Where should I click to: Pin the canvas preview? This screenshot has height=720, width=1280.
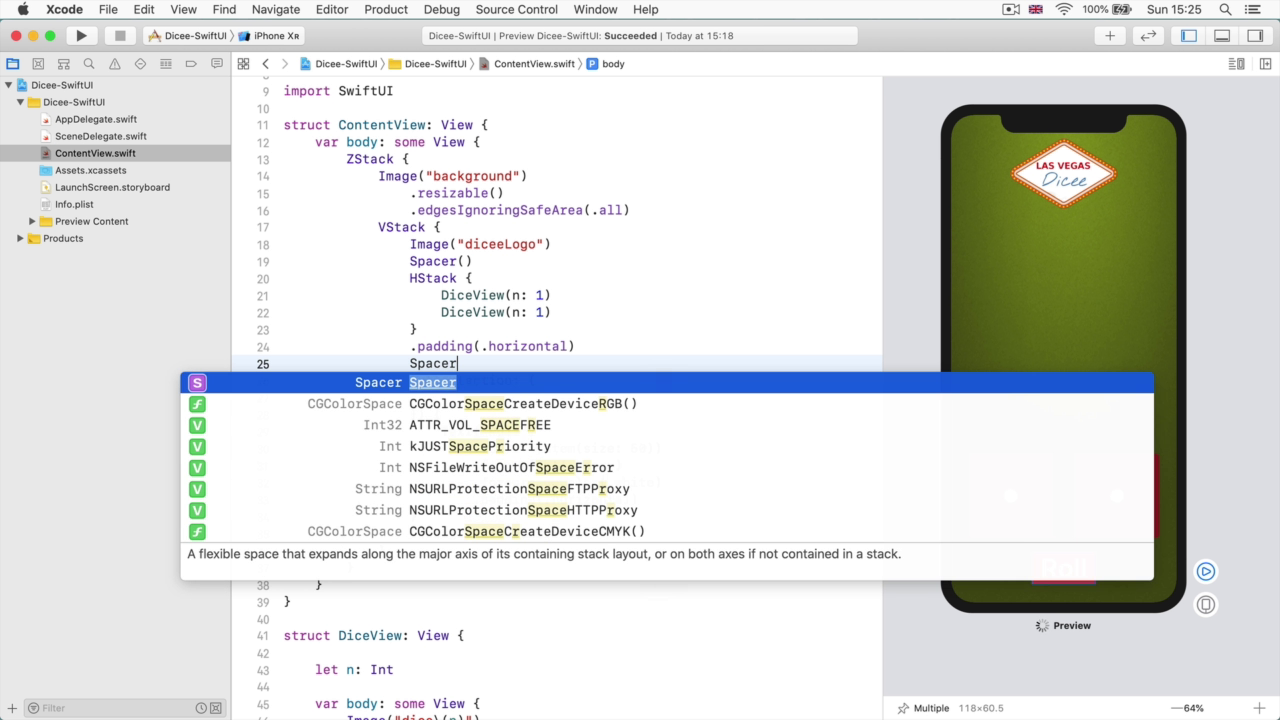904,708
